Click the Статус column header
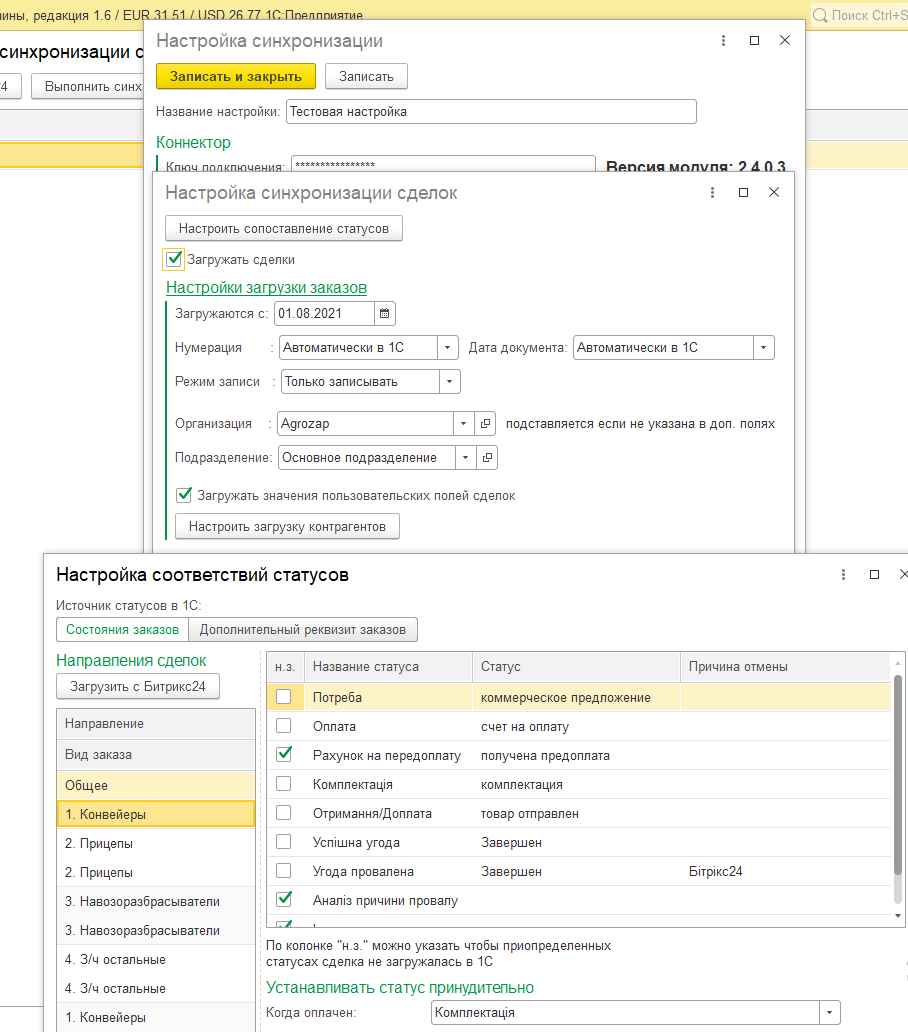Viewport: 908px width, 1032px height. [x=576, y=667]
